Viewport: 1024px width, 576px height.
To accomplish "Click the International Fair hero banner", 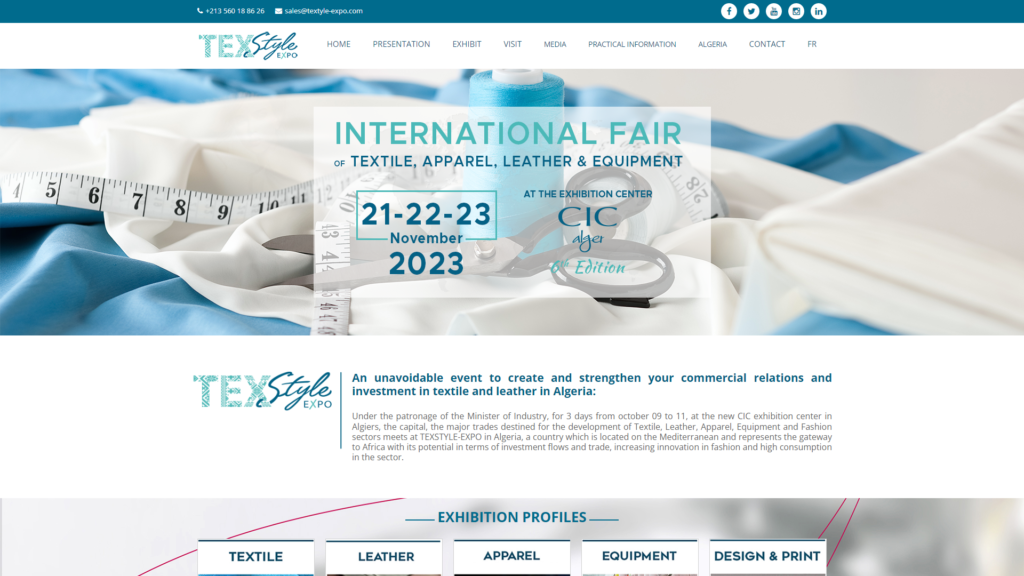I will click(512, 202).
